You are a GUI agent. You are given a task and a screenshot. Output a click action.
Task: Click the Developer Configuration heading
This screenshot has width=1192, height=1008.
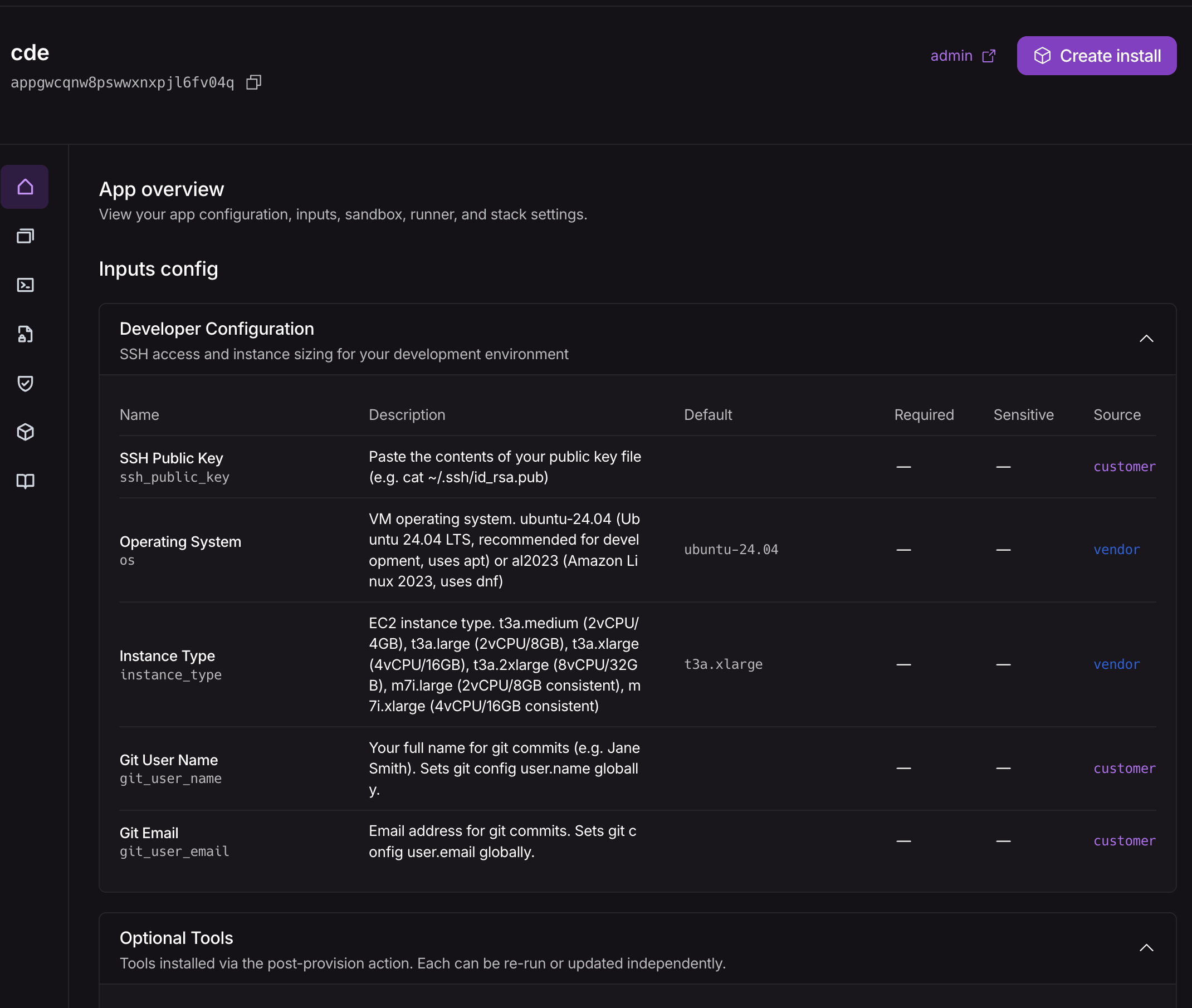(217, 329)
